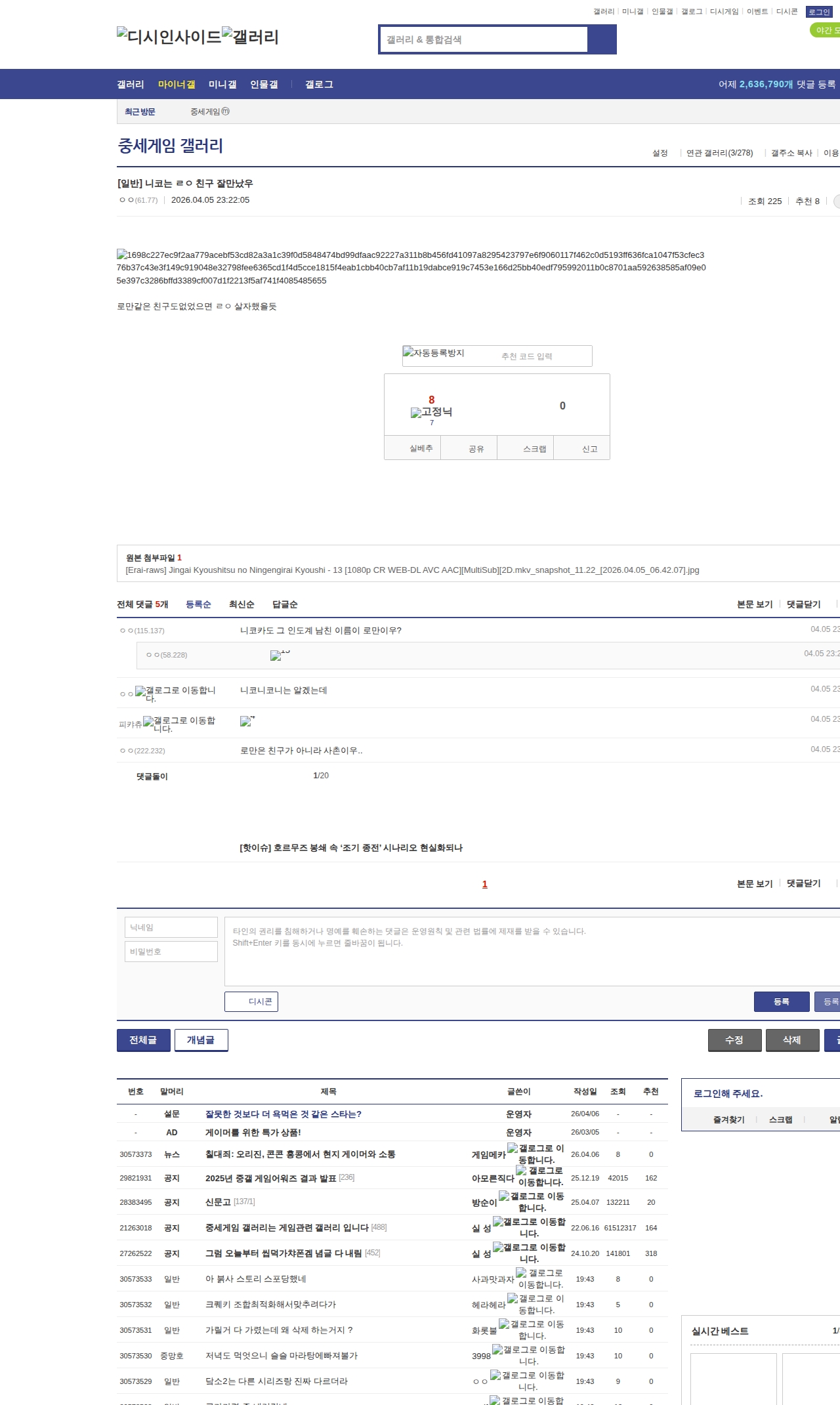Click 본문 보기 above the comment list
This screenshot has height=1405, width=840.
[755, 604]
